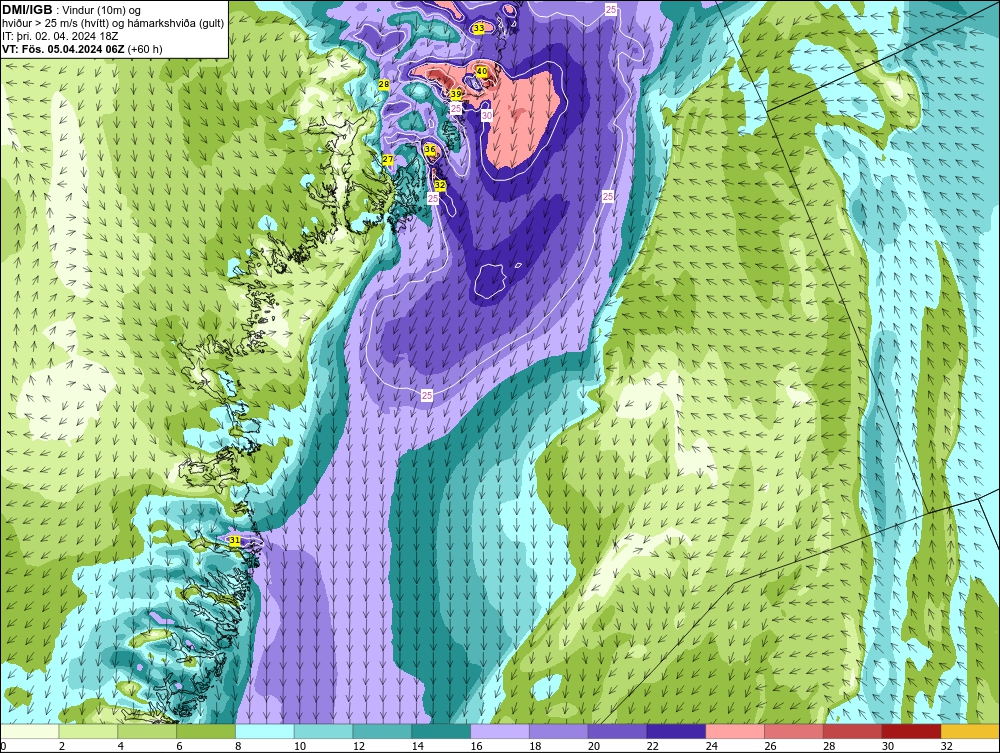The image size is (1000, 753).
Task: Select the lowest 25 contour label on the map
Action: point(427,396)
